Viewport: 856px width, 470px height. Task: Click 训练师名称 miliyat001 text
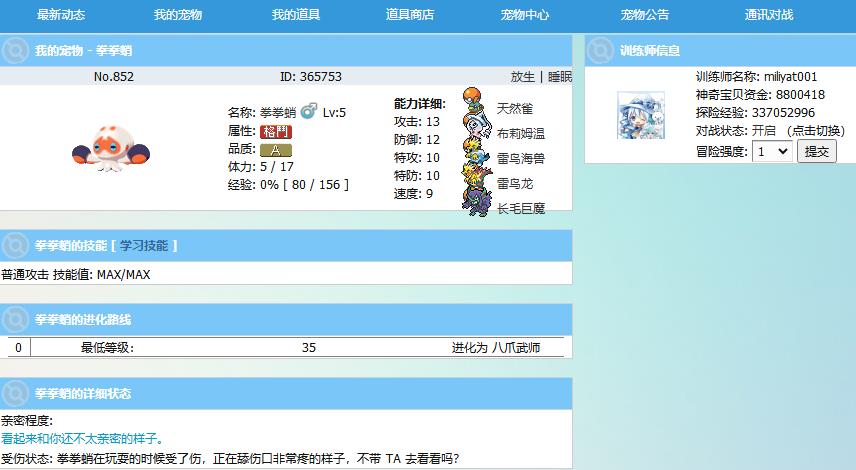pos(756,76)
